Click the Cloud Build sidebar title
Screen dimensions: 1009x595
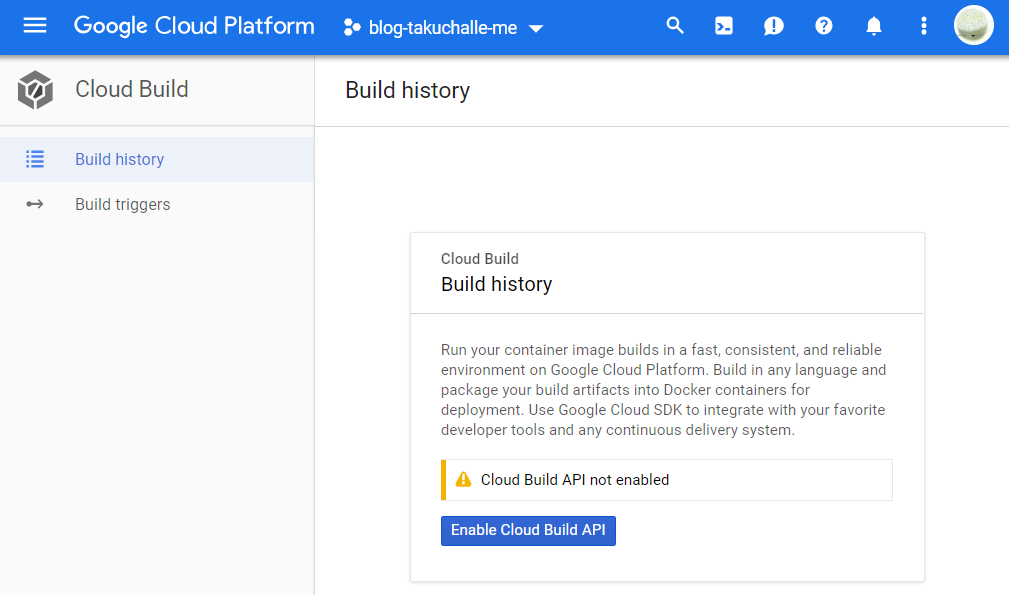coord(131,89)
